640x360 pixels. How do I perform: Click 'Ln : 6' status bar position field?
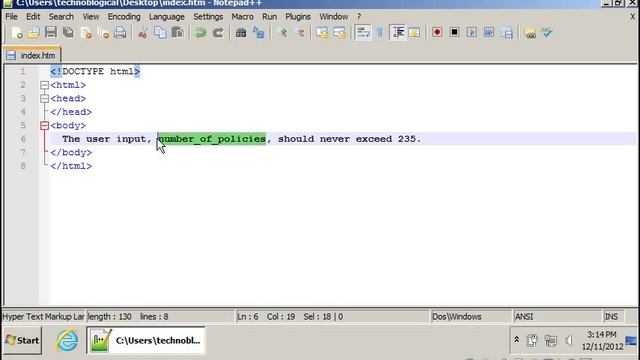click(x=248, y=317)
